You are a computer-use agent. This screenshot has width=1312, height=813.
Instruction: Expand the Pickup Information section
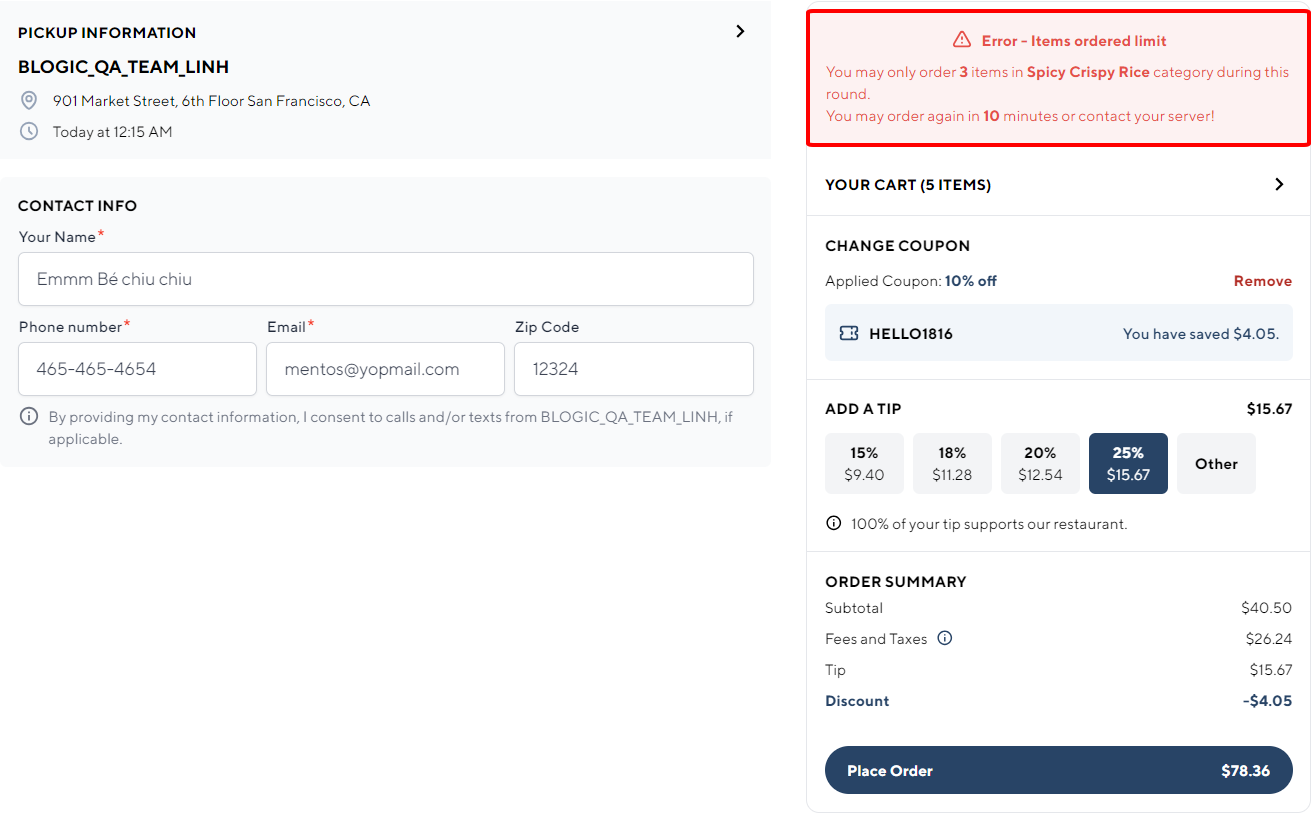pyautogui.click(x=739, y=31)
